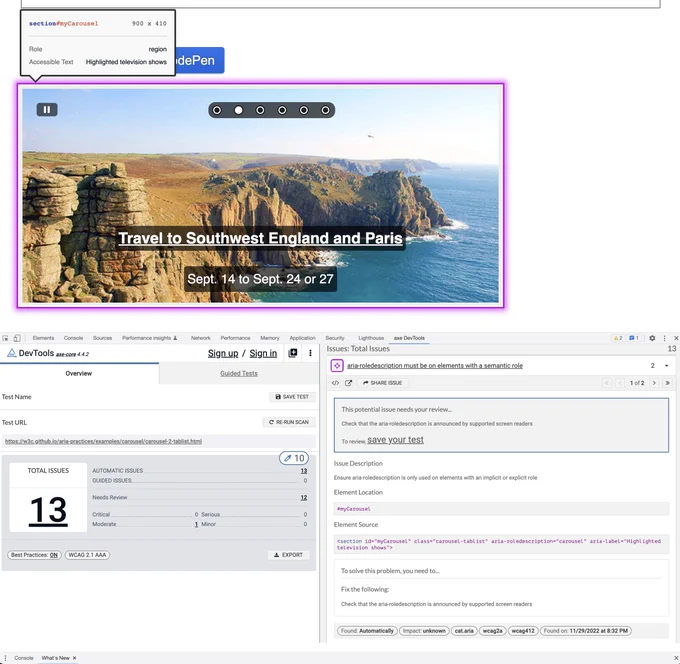Expand the issue list dropdown arrow
Image resolution: width=680 pixels, height=664 pixels.
[x=667, y=366]
